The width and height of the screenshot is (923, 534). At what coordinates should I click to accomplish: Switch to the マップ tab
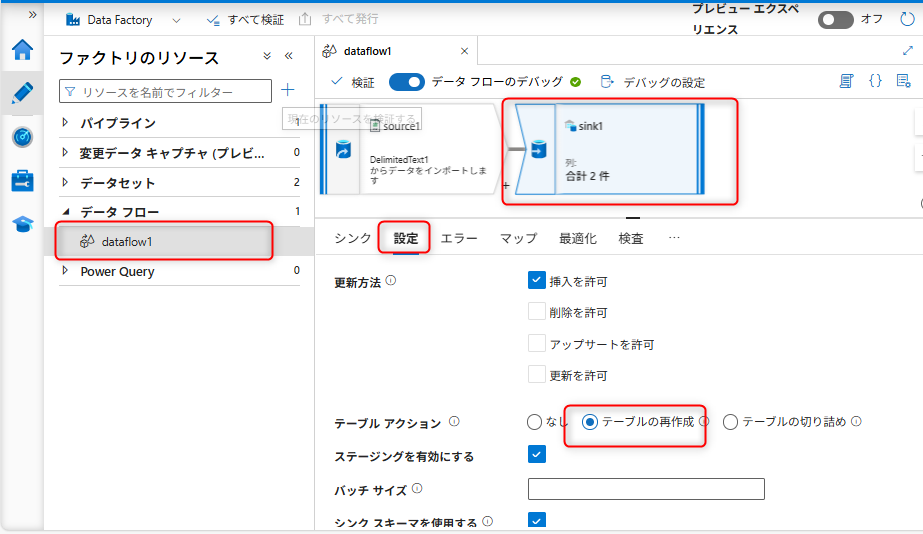click(x=519, y=238)
